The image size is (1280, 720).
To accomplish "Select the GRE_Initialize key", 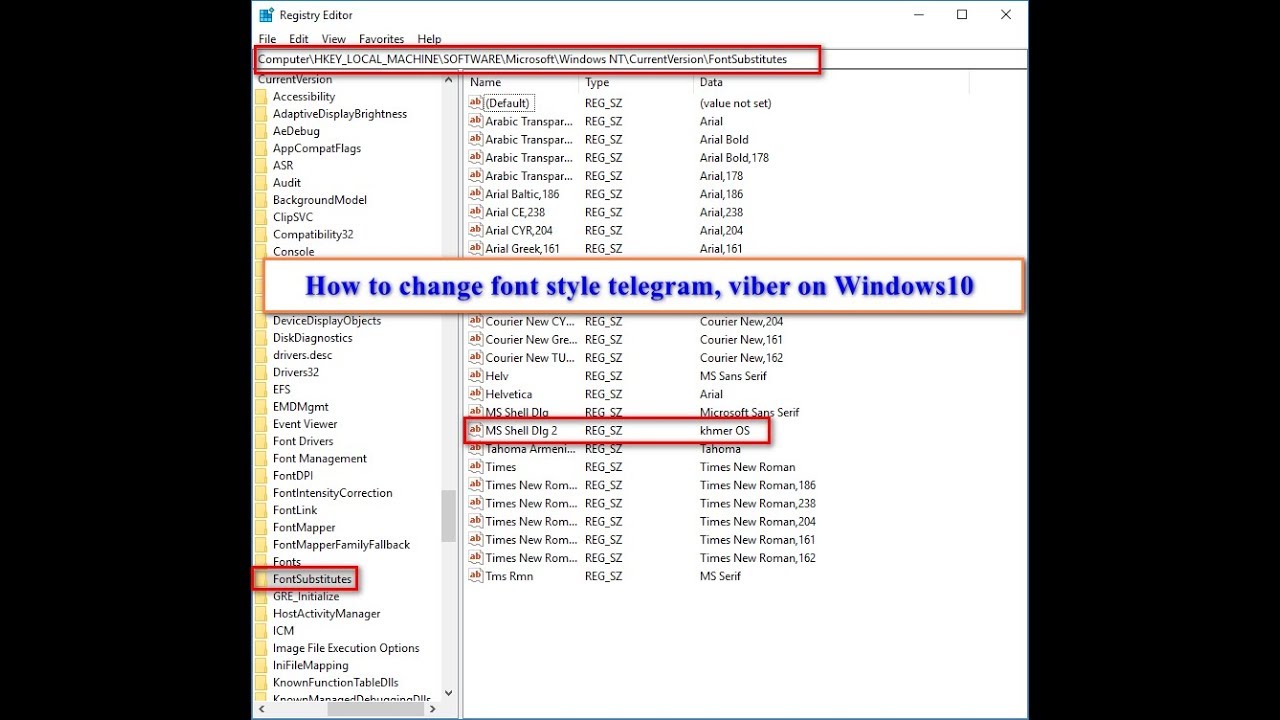I will (x=306, y=596).
